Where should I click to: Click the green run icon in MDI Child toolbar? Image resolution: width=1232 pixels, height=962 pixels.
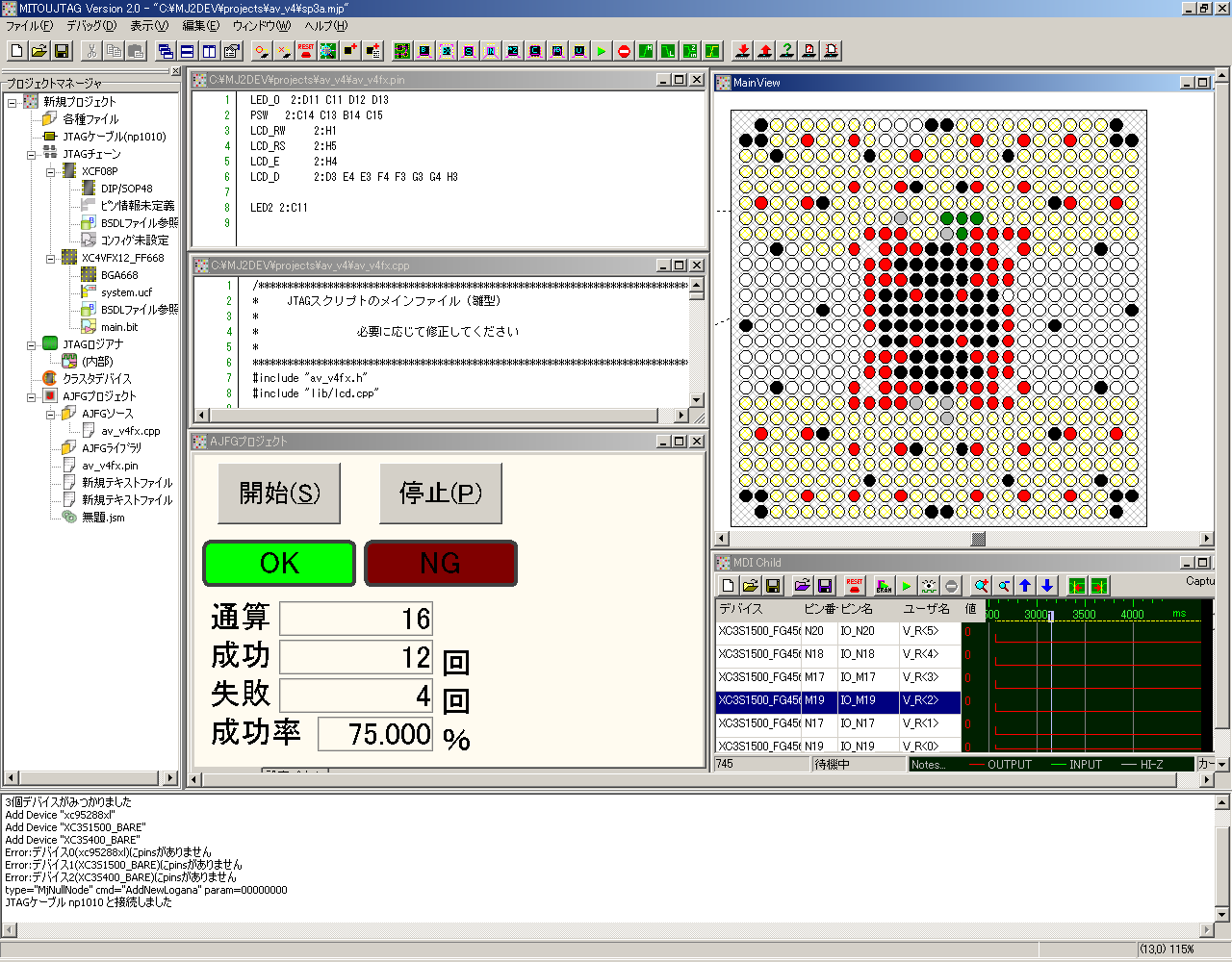(906, 586)
